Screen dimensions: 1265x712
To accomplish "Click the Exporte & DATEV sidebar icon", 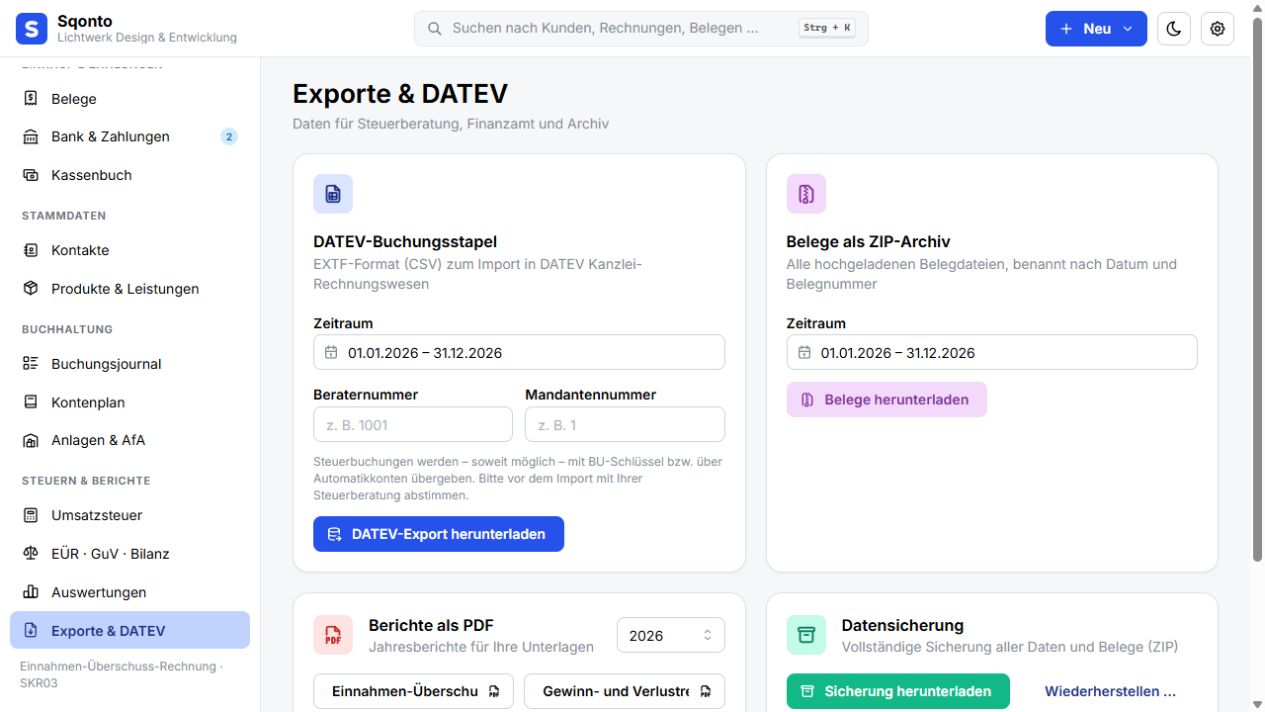I will (x=31, y=631).
